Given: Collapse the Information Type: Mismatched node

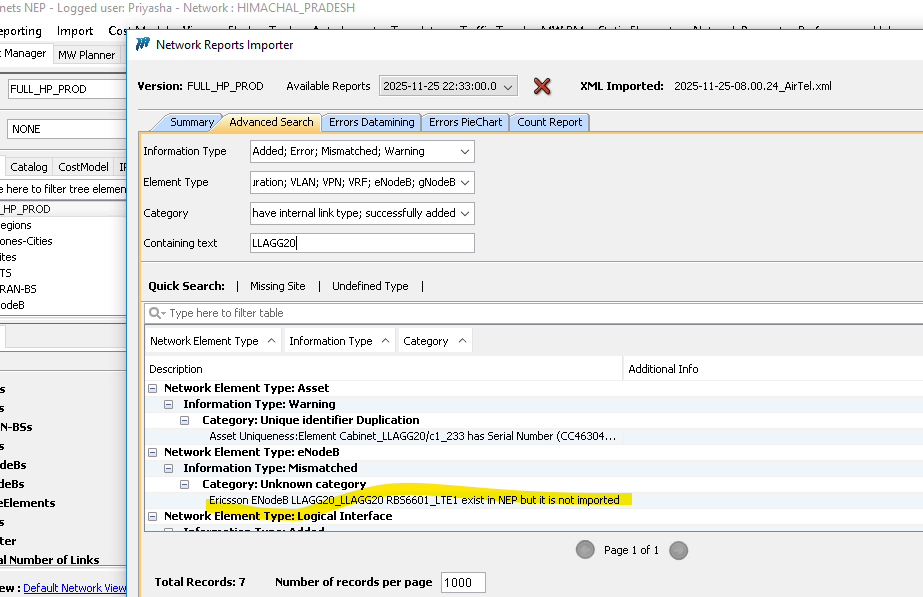Looking at the screenshot, I should point(172,468).
